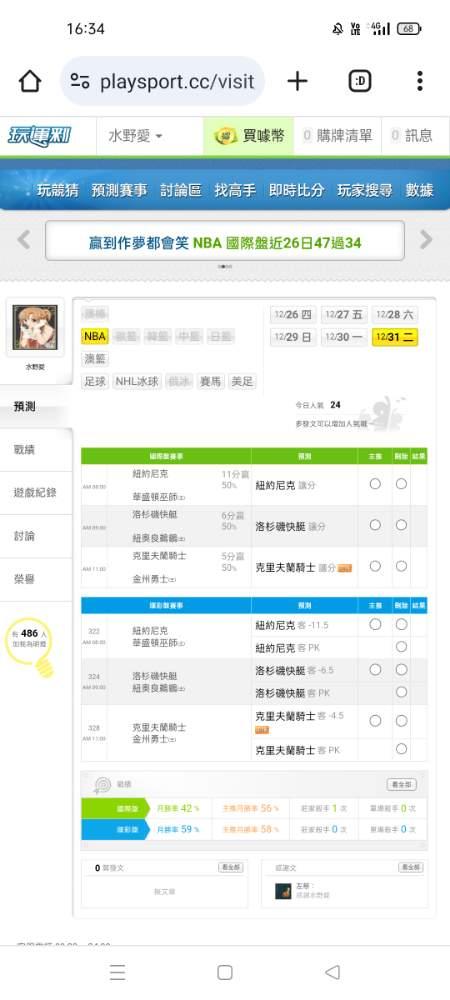The height and width of the screenshot is (1000, 450).
Task: Open 購牌清單 purchase list
Action: (x=337, y=136)
